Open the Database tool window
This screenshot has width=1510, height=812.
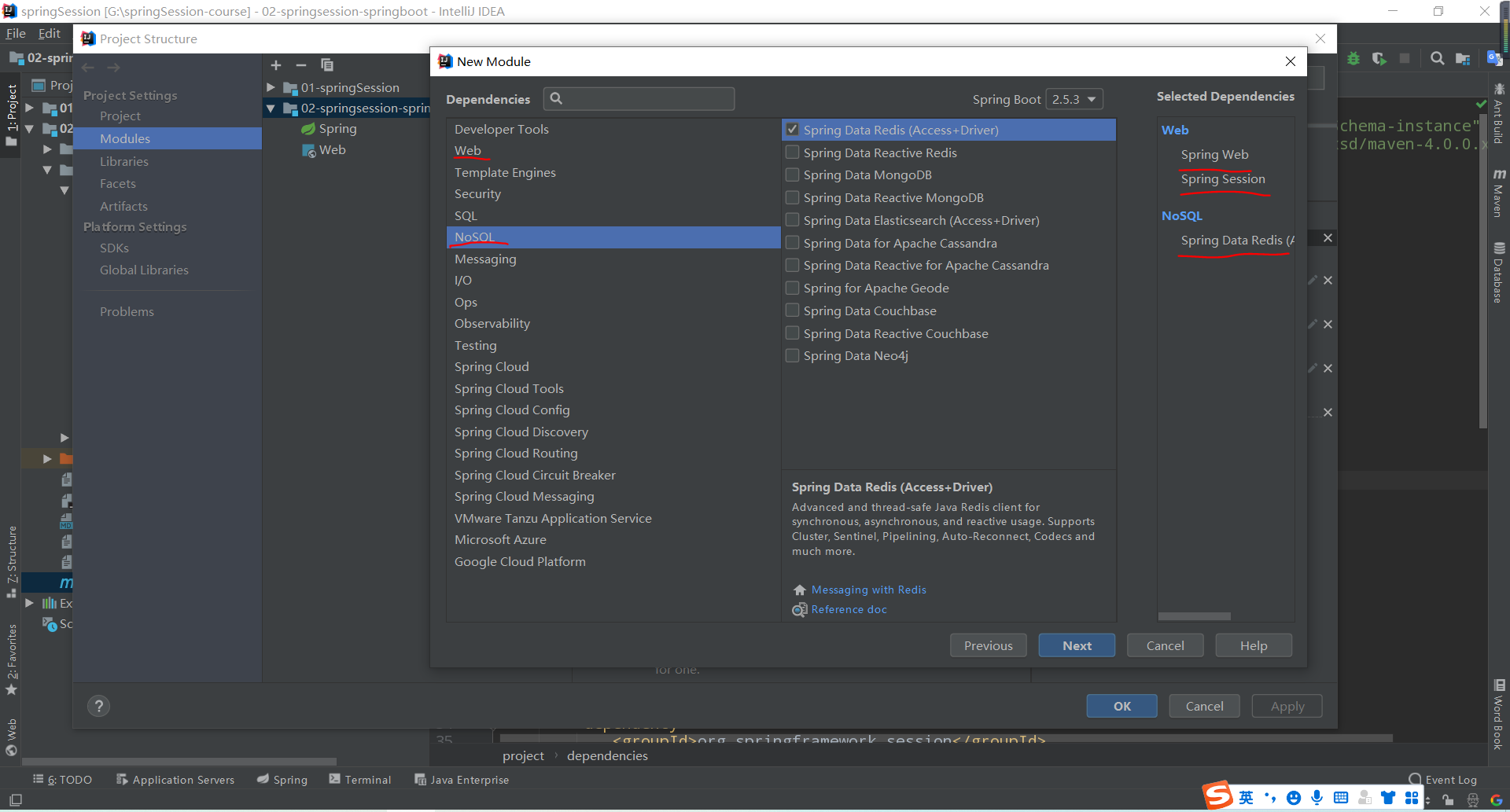click(x=1499, y=272)
